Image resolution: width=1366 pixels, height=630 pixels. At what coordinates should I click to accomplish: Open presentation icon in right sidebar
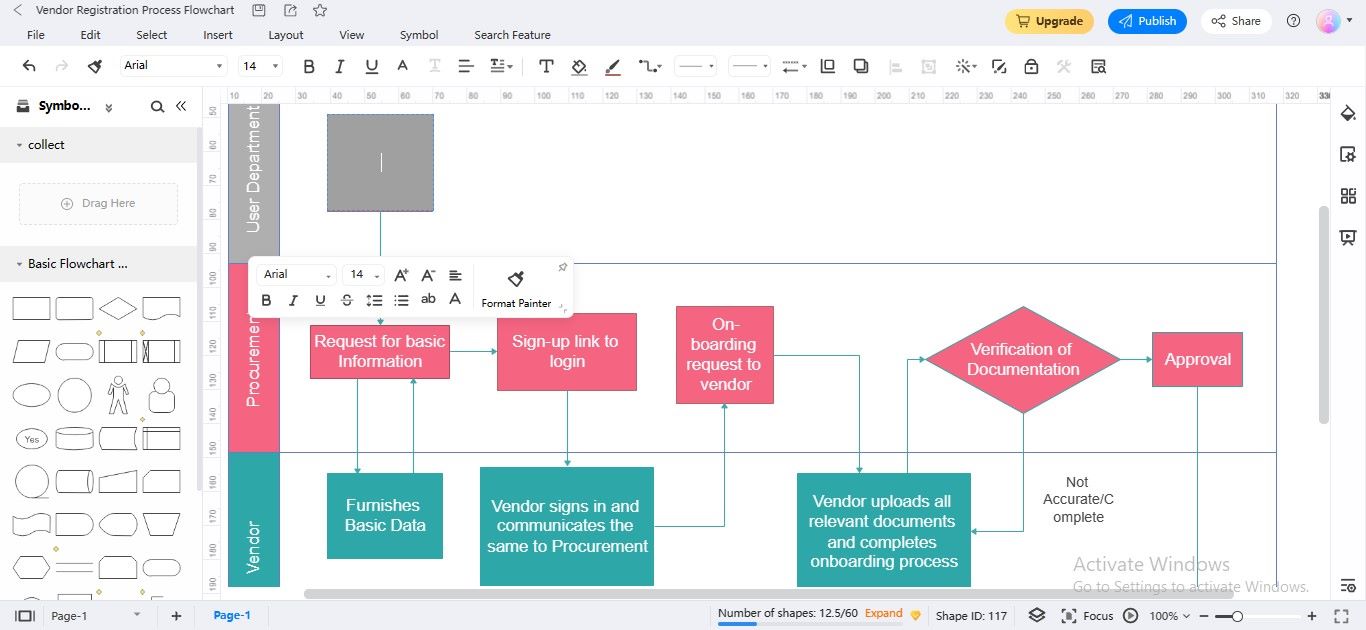point(1348,238)
